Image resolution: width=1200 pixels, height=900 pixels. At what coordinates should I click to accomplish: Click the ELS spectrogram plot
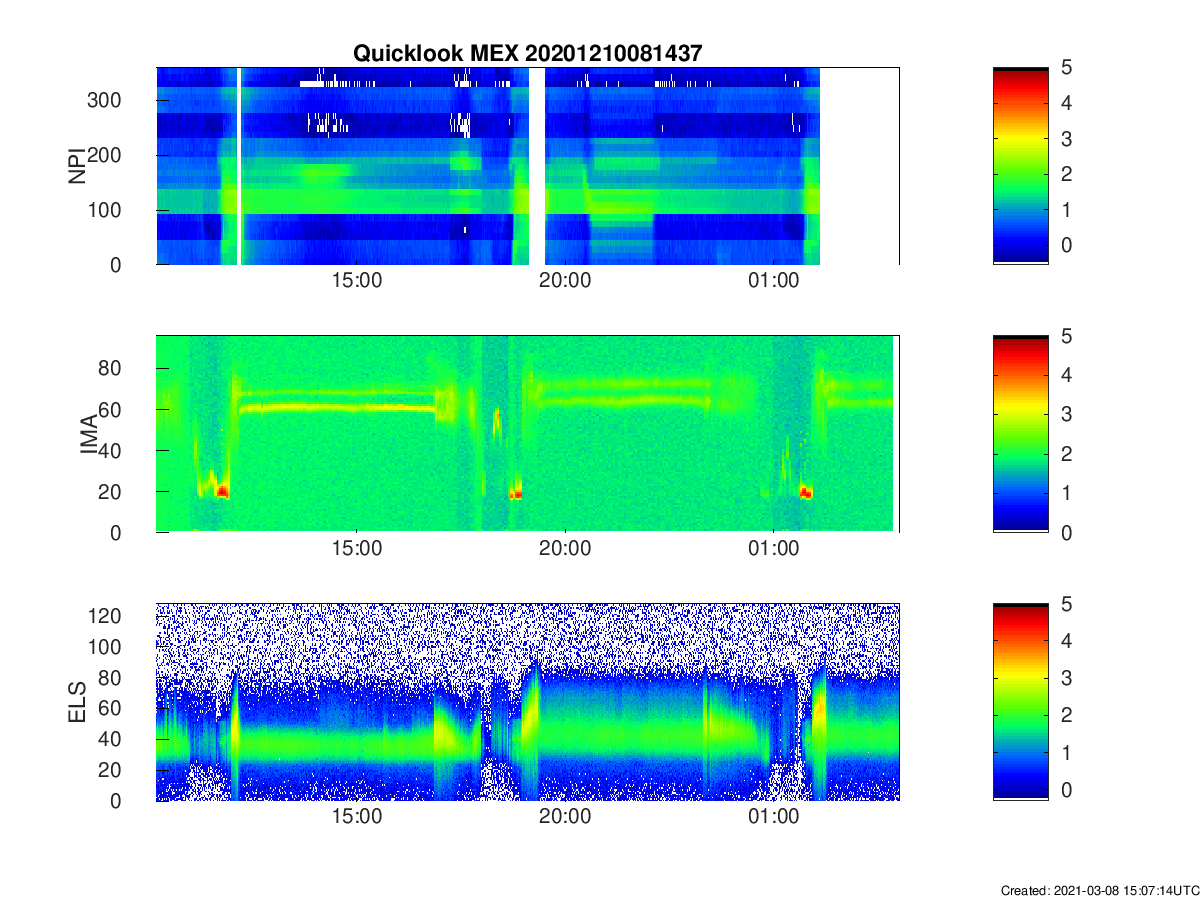point(527,702)
